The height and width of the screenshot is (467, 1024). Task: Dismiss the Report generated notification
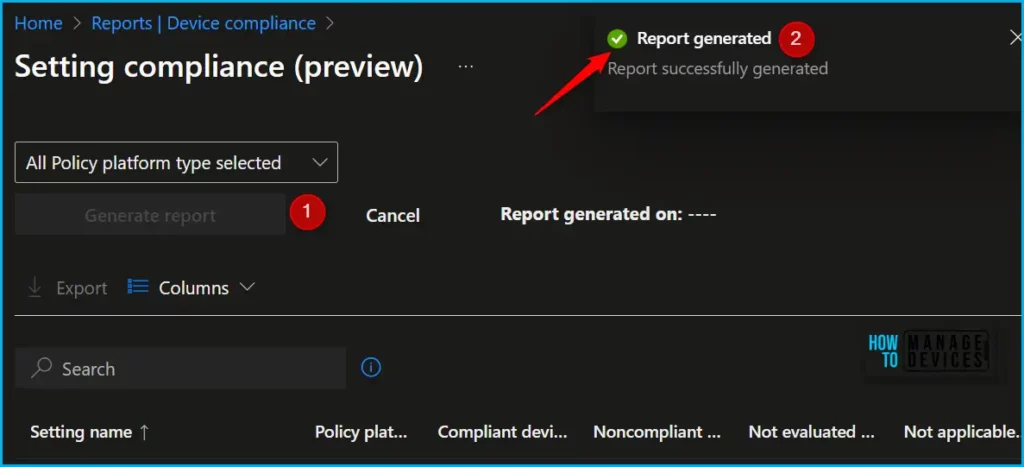click(x=1015, y=39)
